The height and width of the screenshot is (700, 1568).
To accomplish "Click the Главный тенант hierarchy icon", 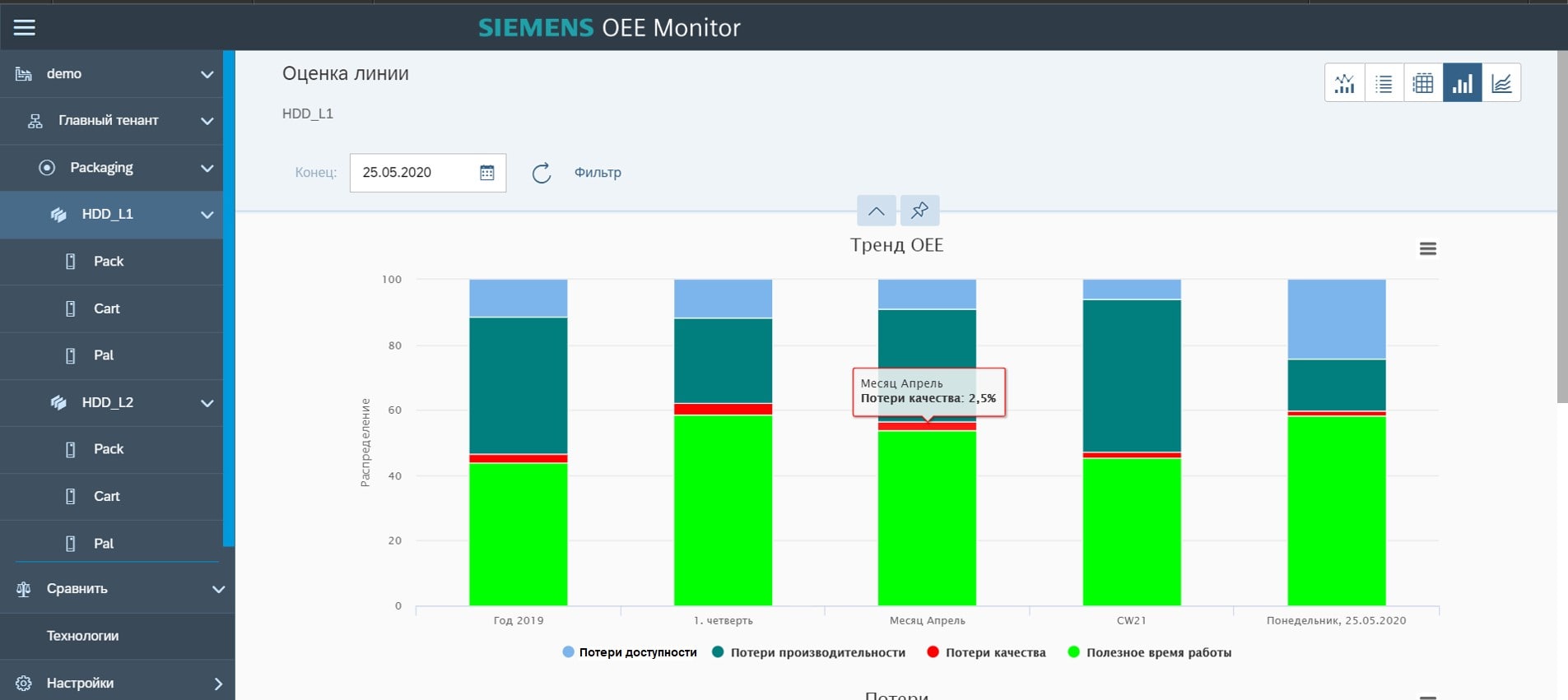I will 35,121.
